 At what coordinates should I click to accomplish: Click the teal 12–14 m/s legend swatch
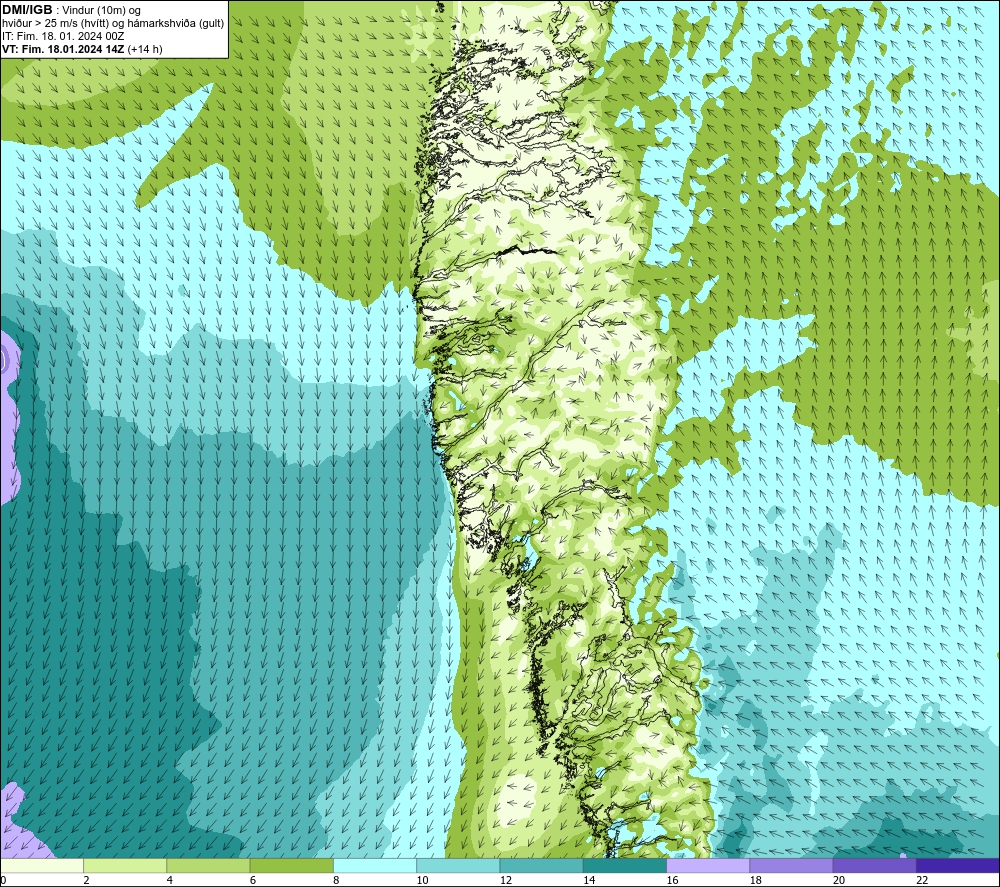[x=541, y=865]
